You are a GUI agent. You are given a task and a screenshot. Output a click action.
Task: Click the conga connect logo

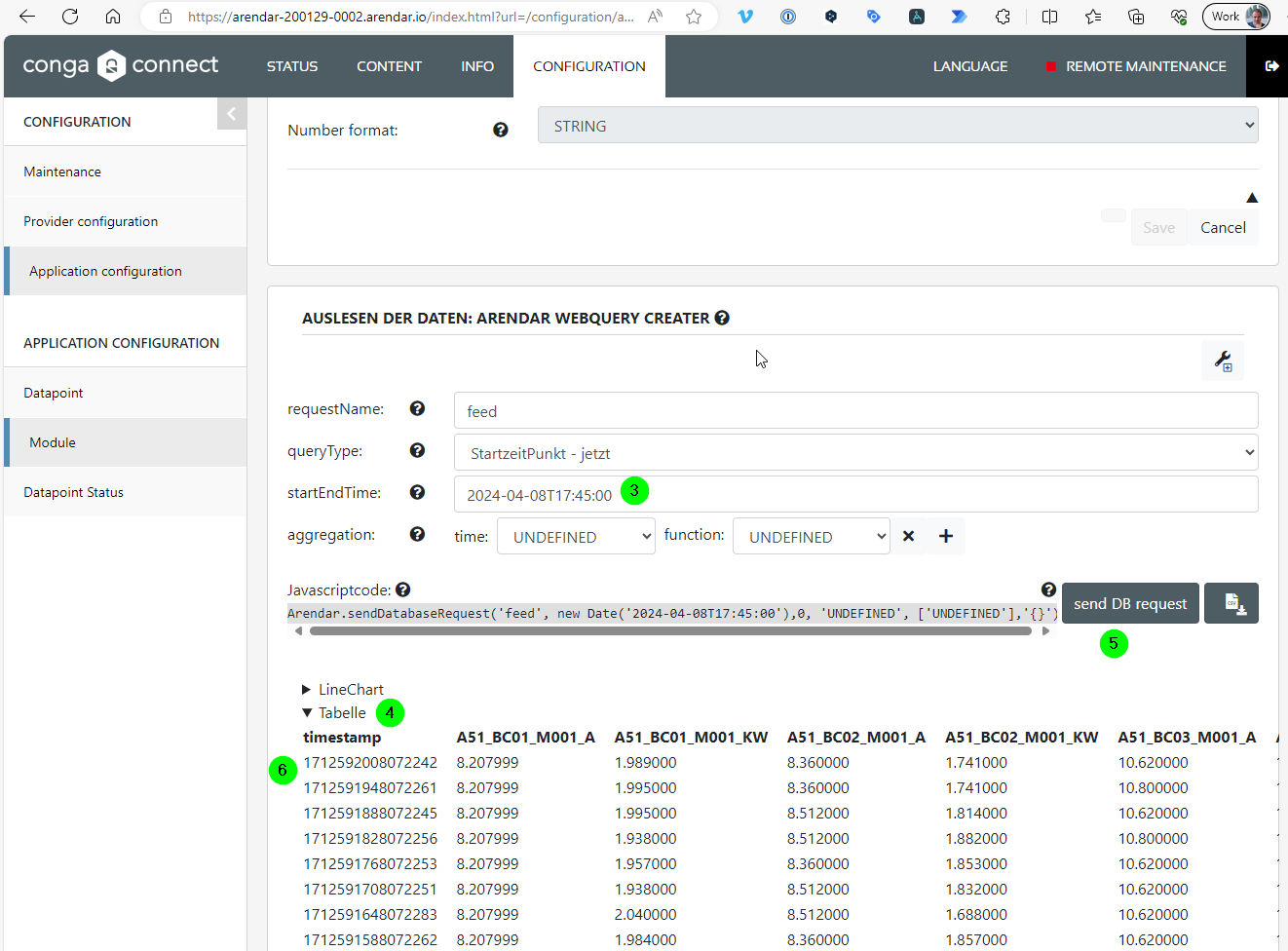point(121,65)
